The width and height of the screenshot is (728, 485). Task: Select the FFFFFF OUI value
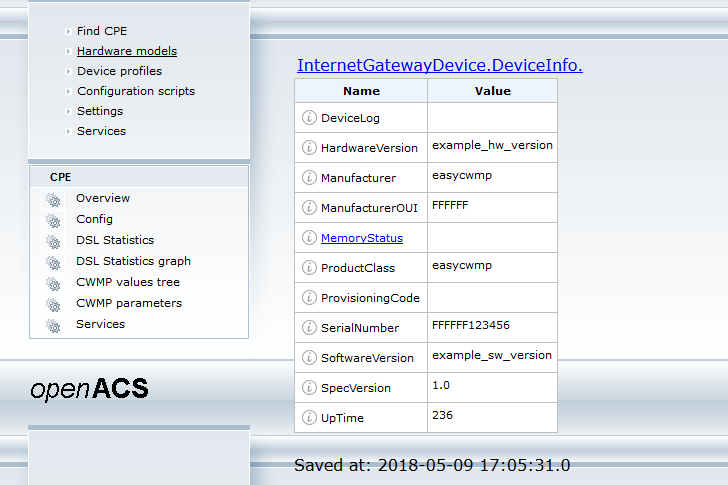pos(450,205)
